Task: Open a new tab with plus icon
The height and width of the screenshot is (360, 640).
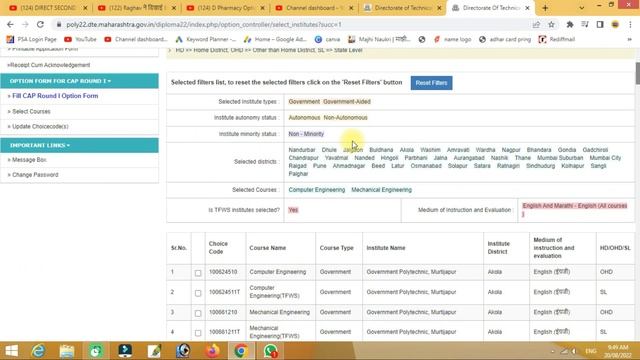Action: [x=545, y=8]
